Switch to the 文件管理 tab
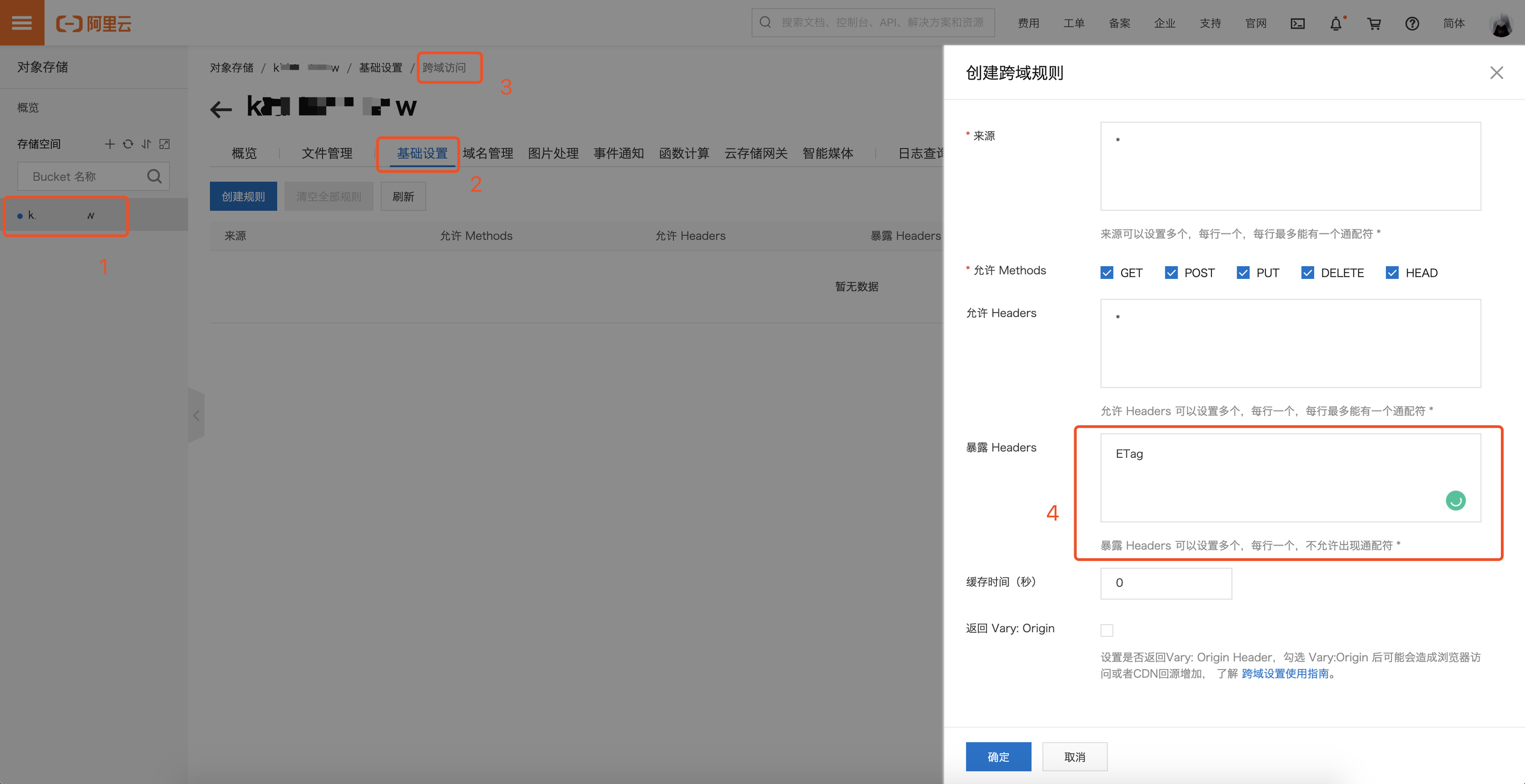 tap(327, 153)
